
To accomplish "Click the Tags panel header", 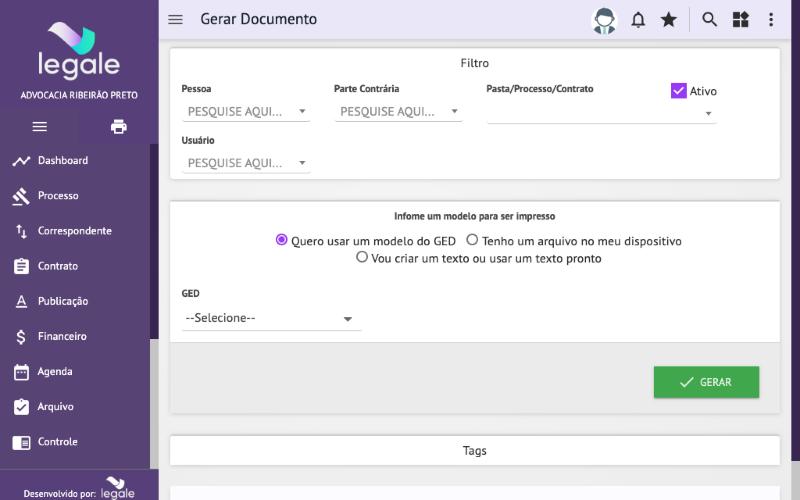I will pos(474,451).
